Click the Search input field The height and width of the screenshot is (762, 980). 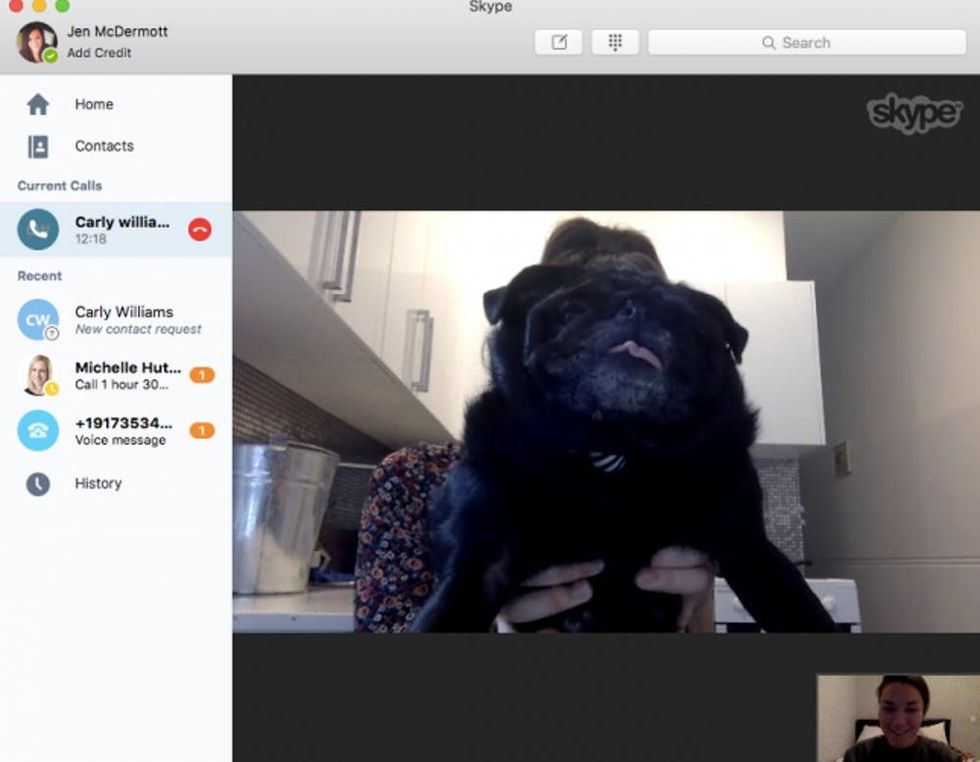pyautogui.click(x=806, y=42)
